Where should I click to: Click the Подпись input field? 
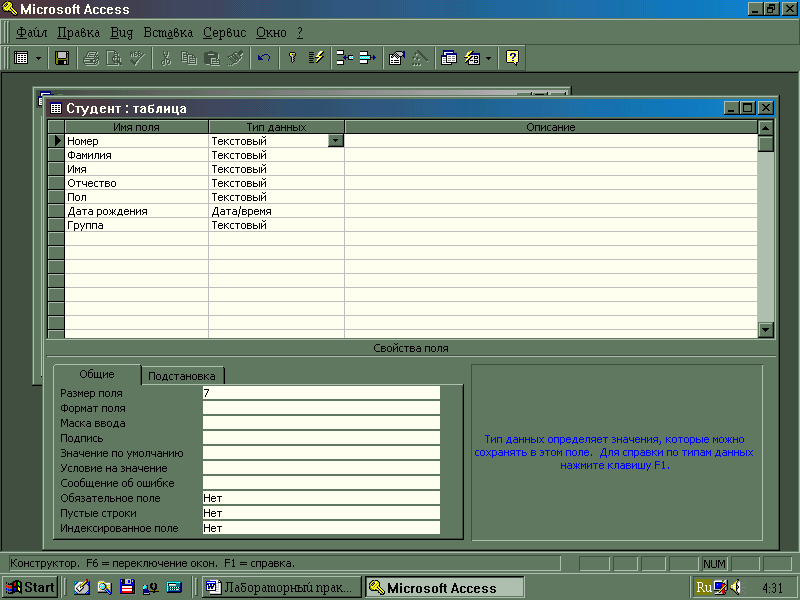(x=321, y=438)
